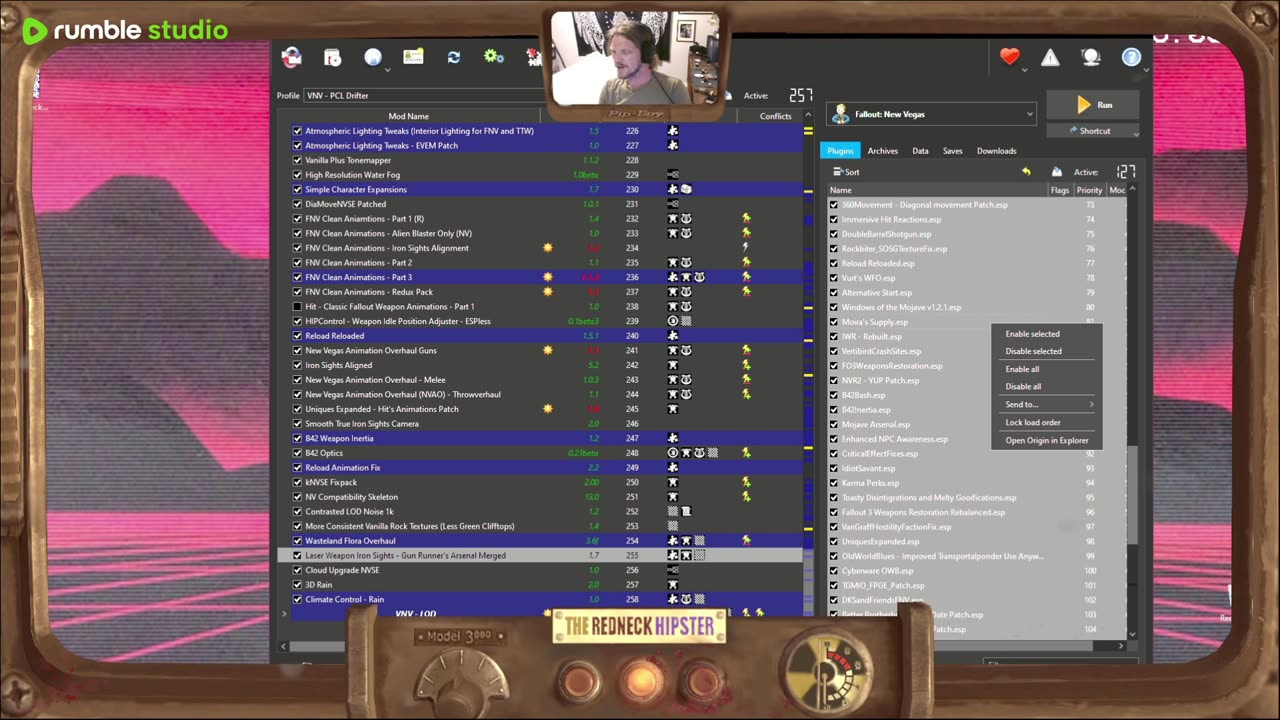The image size is (1280, 720).
Task: Open the warning triangle notifications icon
Action: tap(1050, 58)
